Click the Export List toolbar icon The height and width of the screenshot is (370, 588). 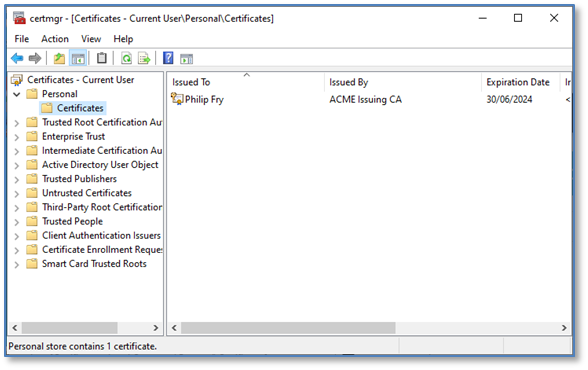pyautogui.click(x=144, y=58)
